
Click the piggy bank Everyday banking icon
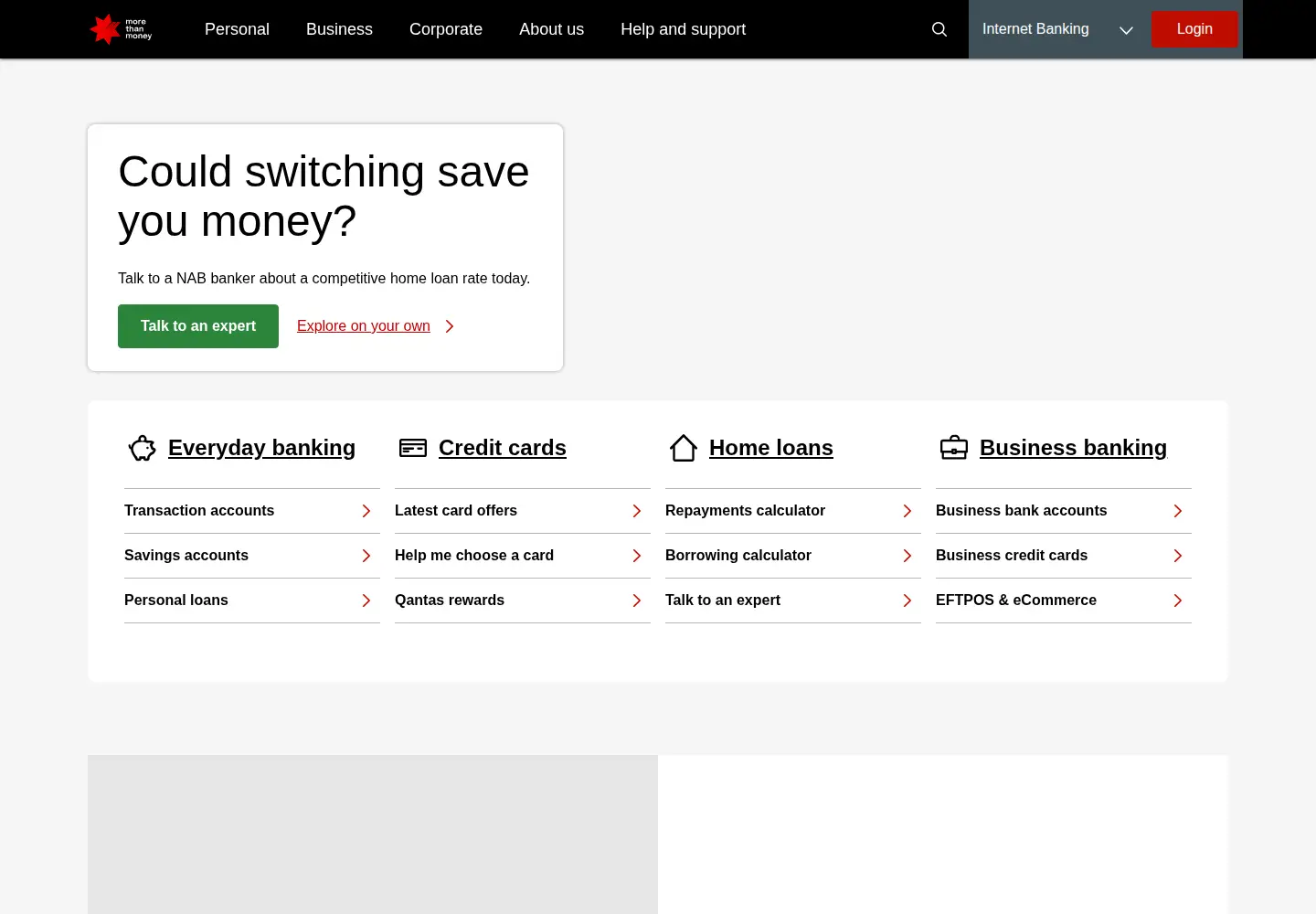(143, 448)
